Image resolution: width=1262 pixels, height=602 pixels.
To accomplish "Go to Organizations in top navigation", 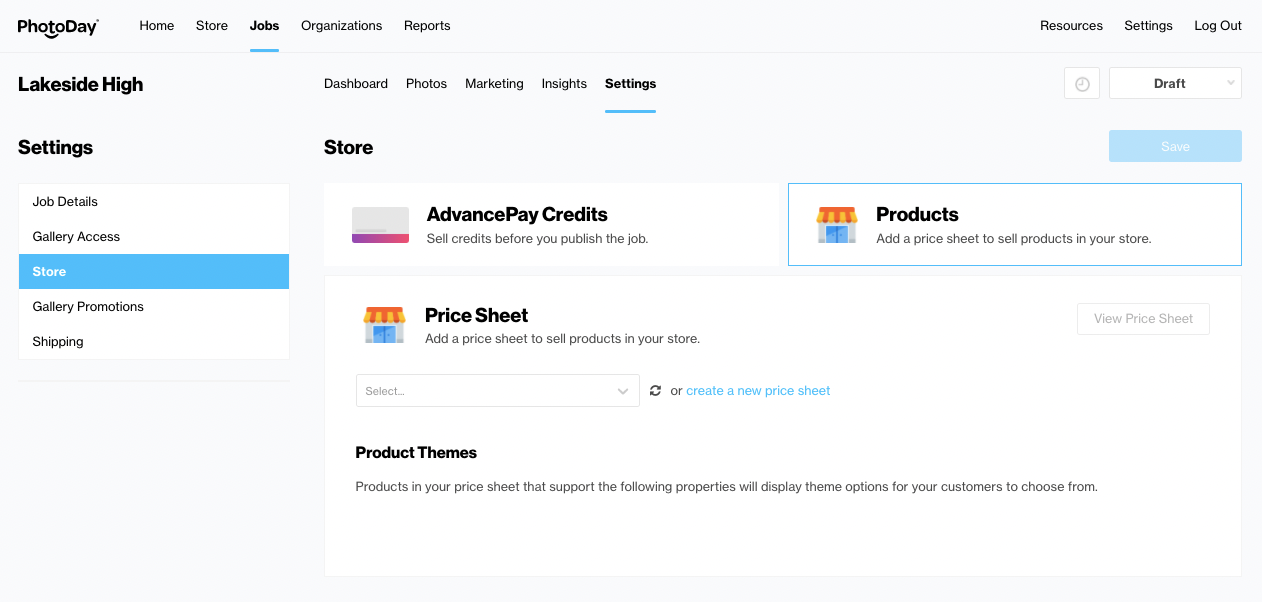I will tap(341, 26).
